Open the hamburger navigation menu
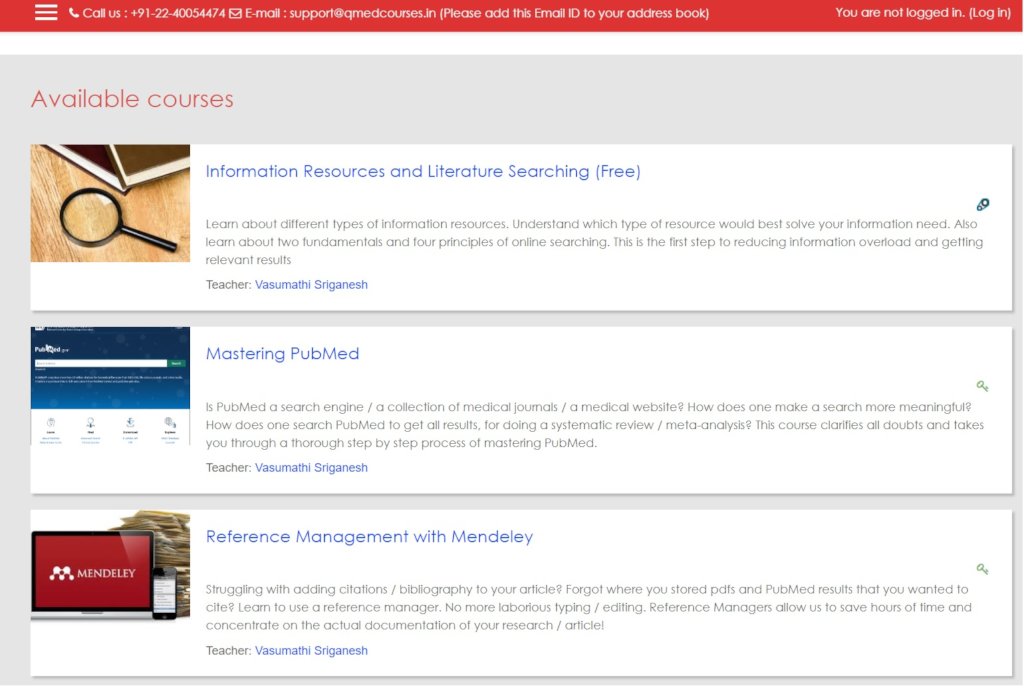1024x690 pixels. pyautogui.click(x=46, y=12)
